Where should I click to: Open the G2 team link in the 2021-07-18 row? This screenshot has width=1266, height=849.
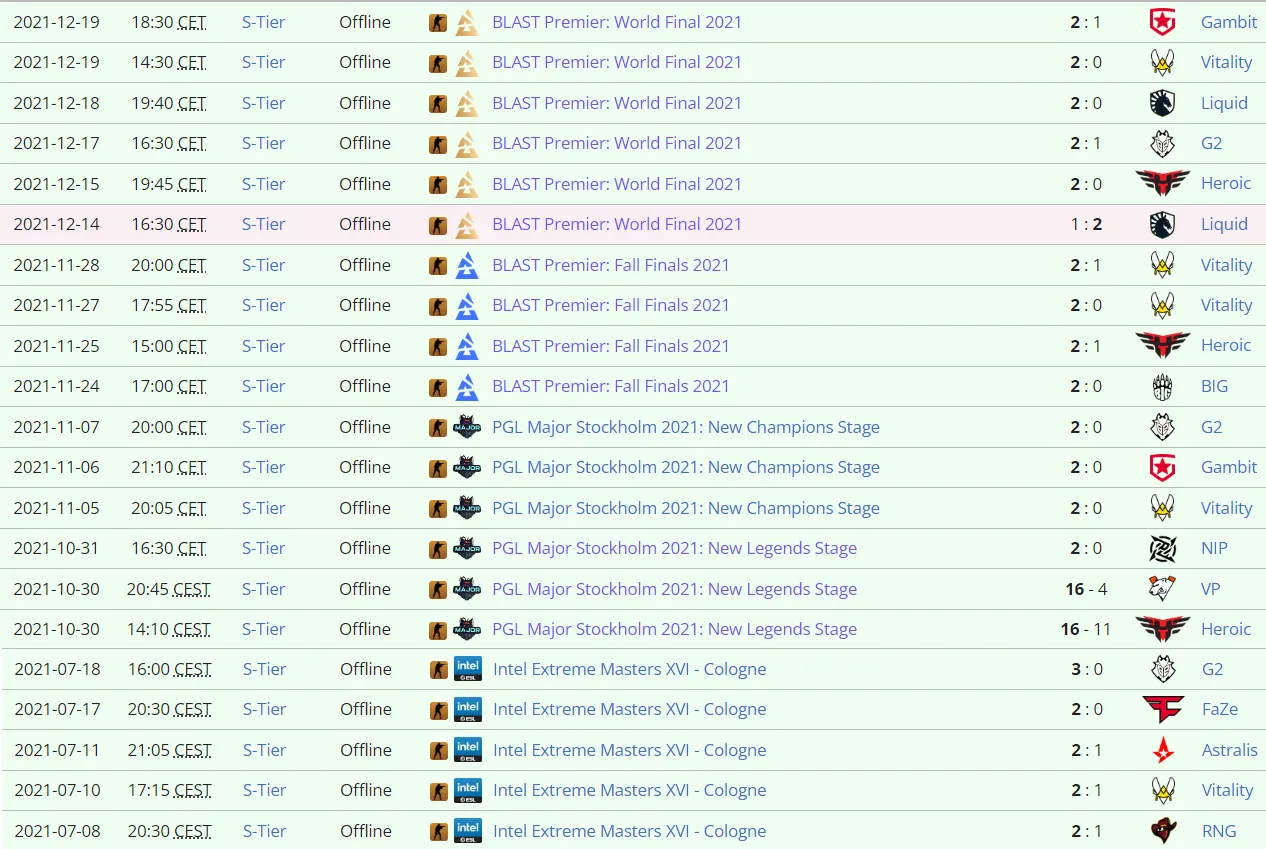pos(1212,669)
